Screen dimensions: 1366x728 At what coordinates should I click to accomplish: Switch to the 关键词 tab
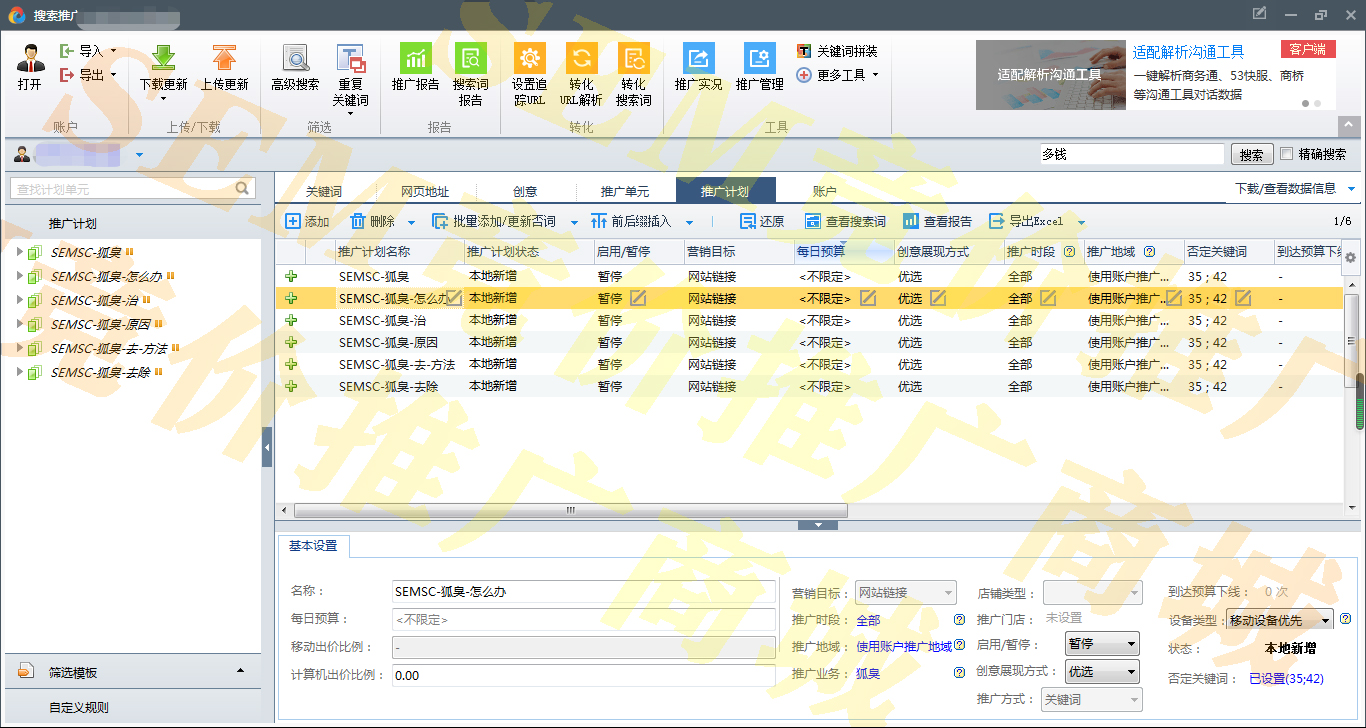pos(324,192)
